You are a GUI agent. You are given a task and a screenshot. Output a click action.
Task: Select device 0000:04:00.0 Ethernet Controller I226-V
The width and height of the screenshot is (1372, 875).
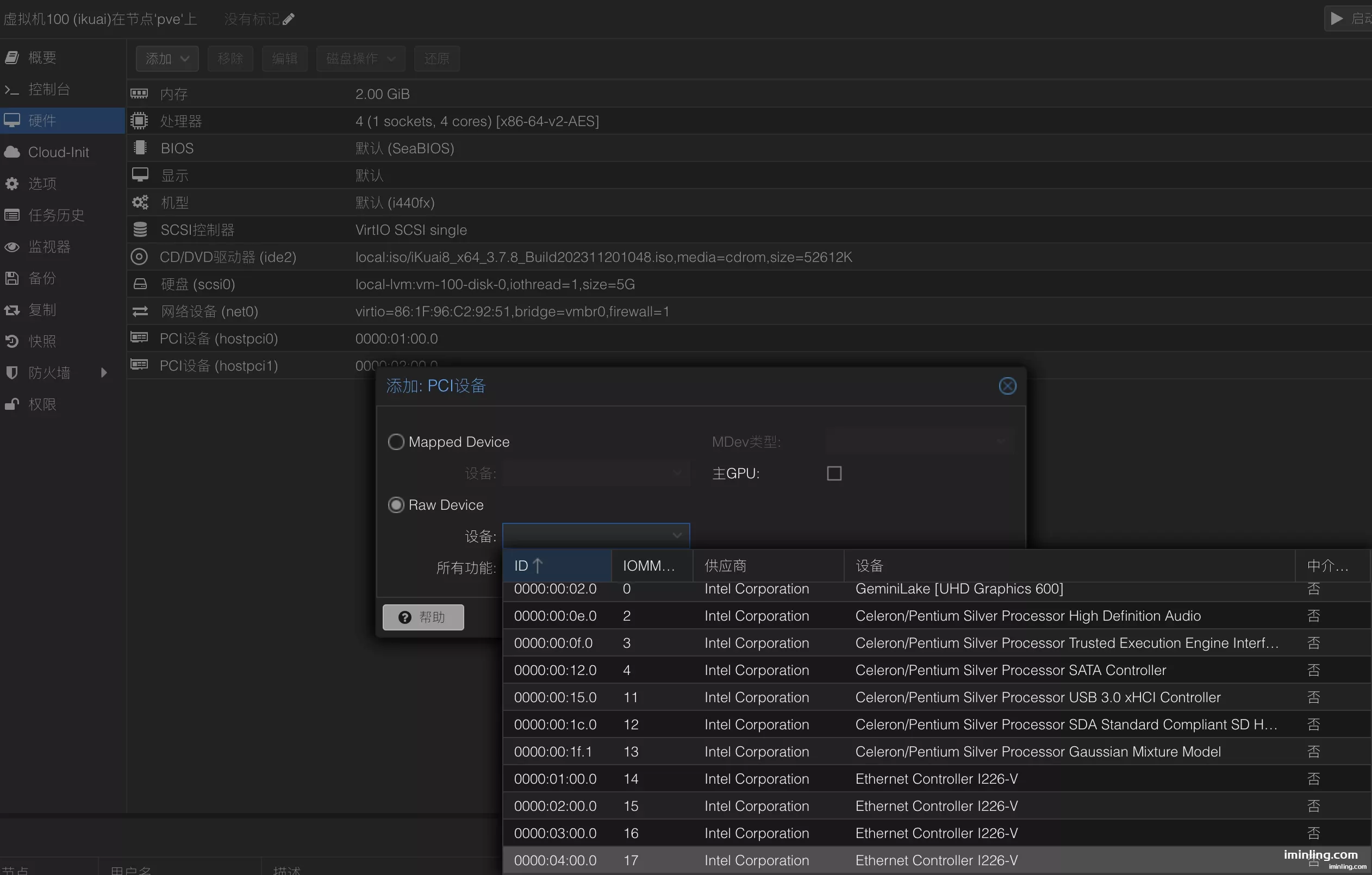937,861
